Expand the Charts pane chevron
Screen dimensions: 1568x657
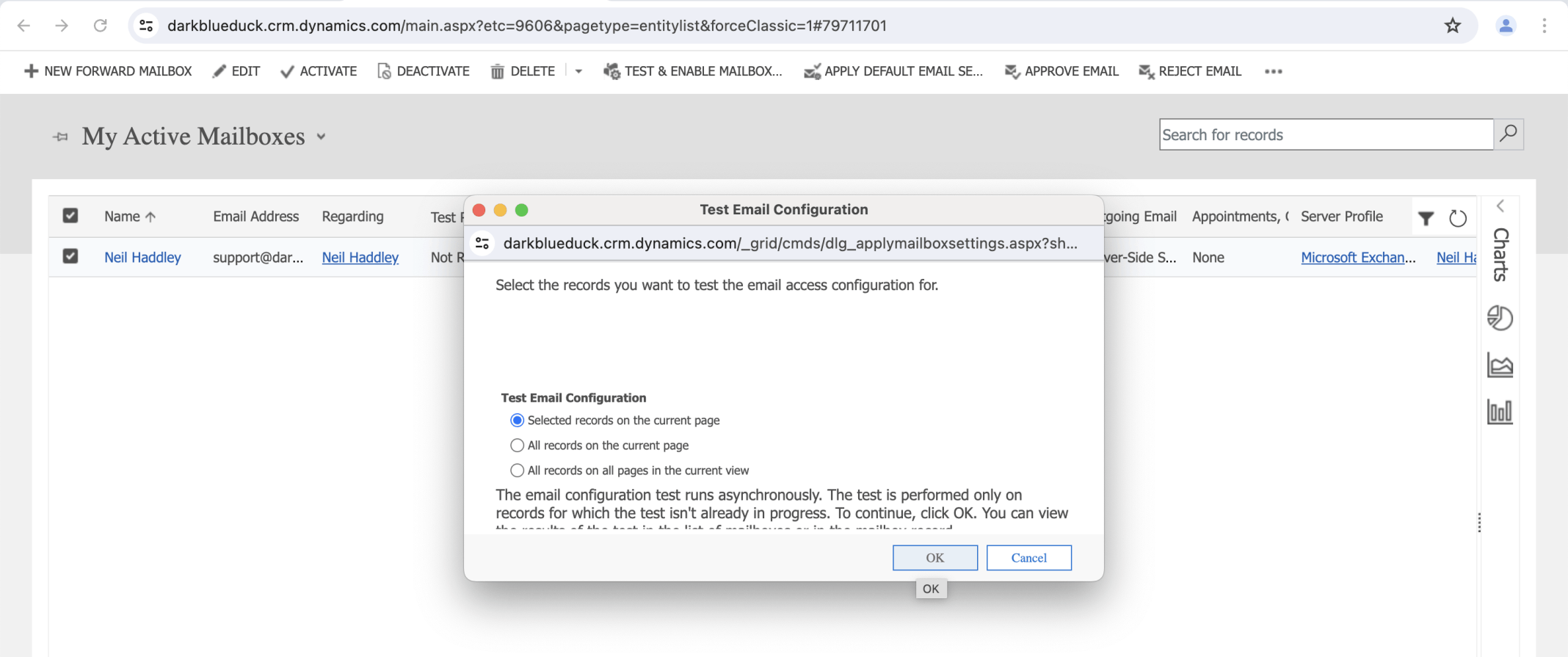point(1500,206)
